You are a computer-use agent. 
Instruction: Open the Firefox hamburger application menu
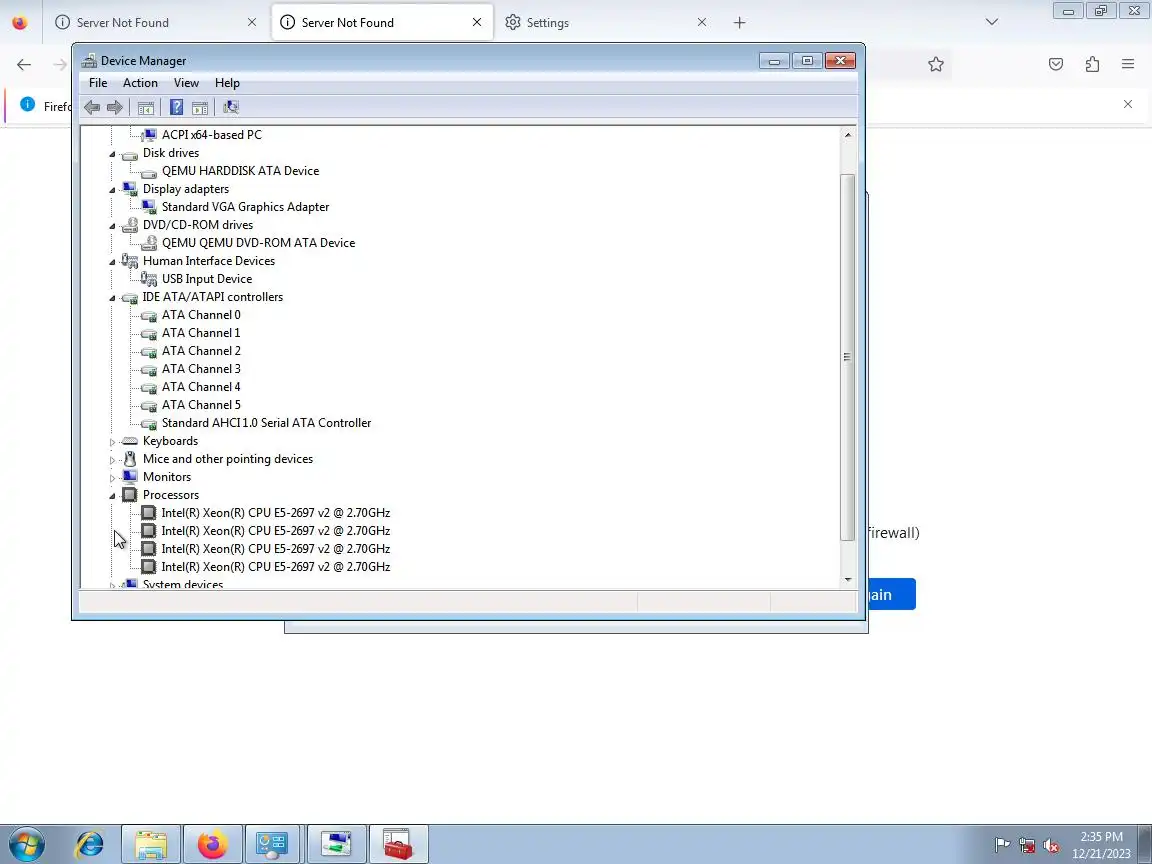1128,65
